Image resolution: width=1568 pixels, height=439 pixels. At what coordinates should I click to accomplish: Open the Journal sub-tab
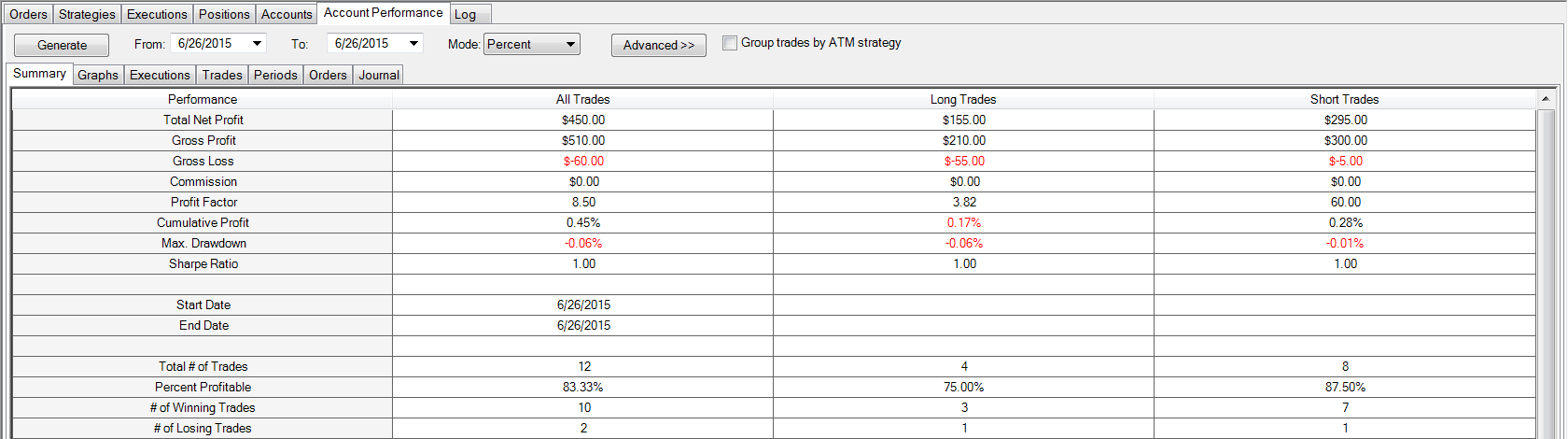tap(379, 75)
